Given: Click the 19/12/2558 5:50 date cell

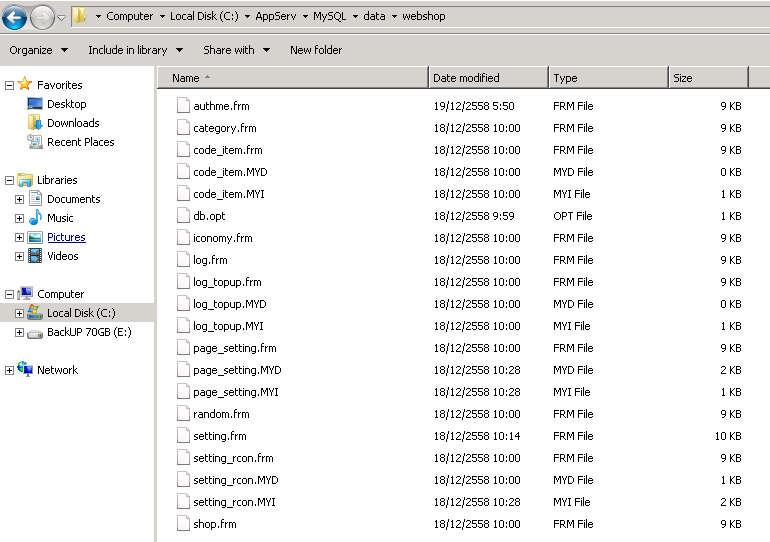Looking at the screenshot, I should coord(474,106).
